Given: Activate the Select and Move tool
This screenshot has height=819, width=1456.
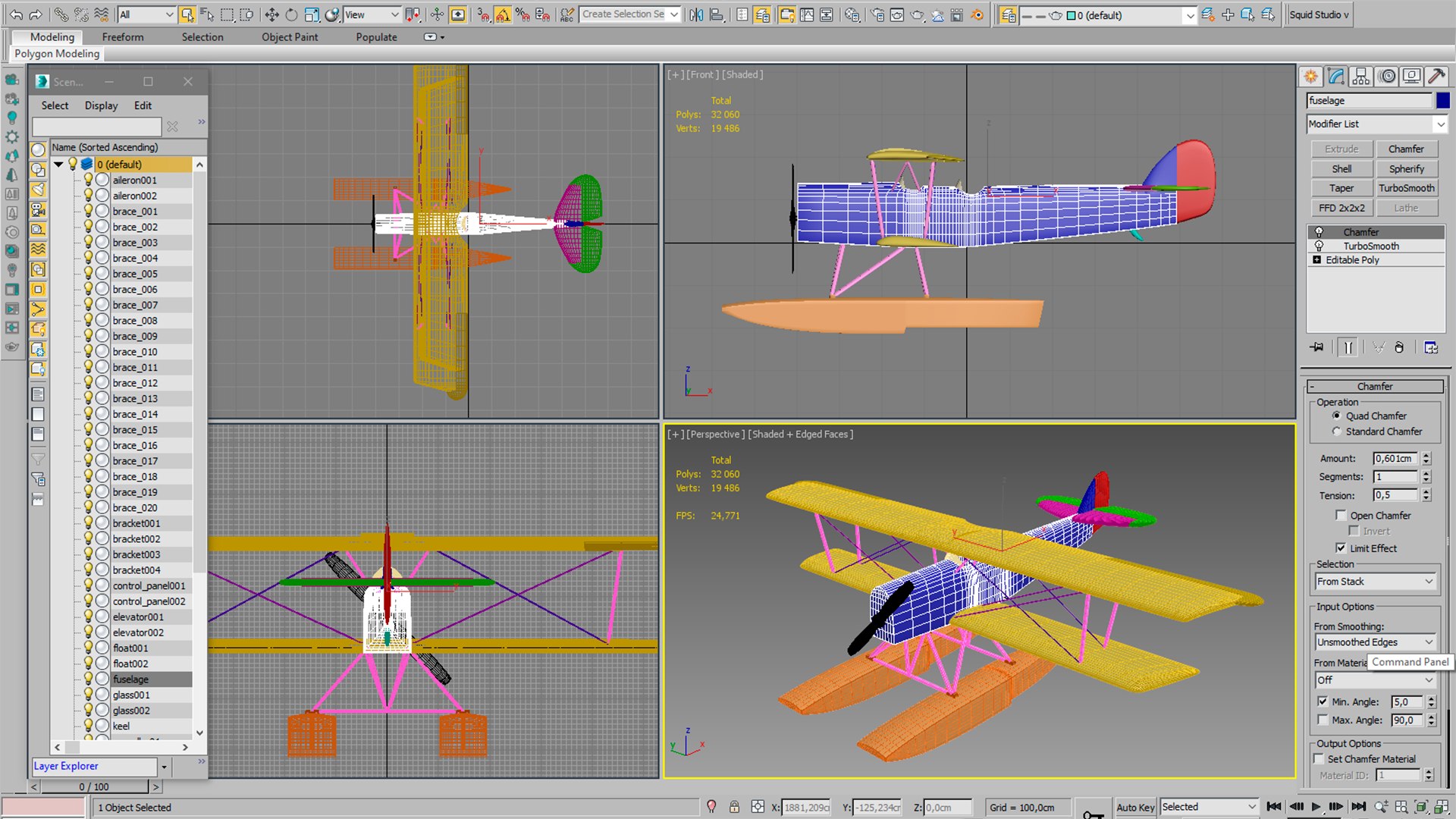Looking at the screenshot, I should [271, 14].
